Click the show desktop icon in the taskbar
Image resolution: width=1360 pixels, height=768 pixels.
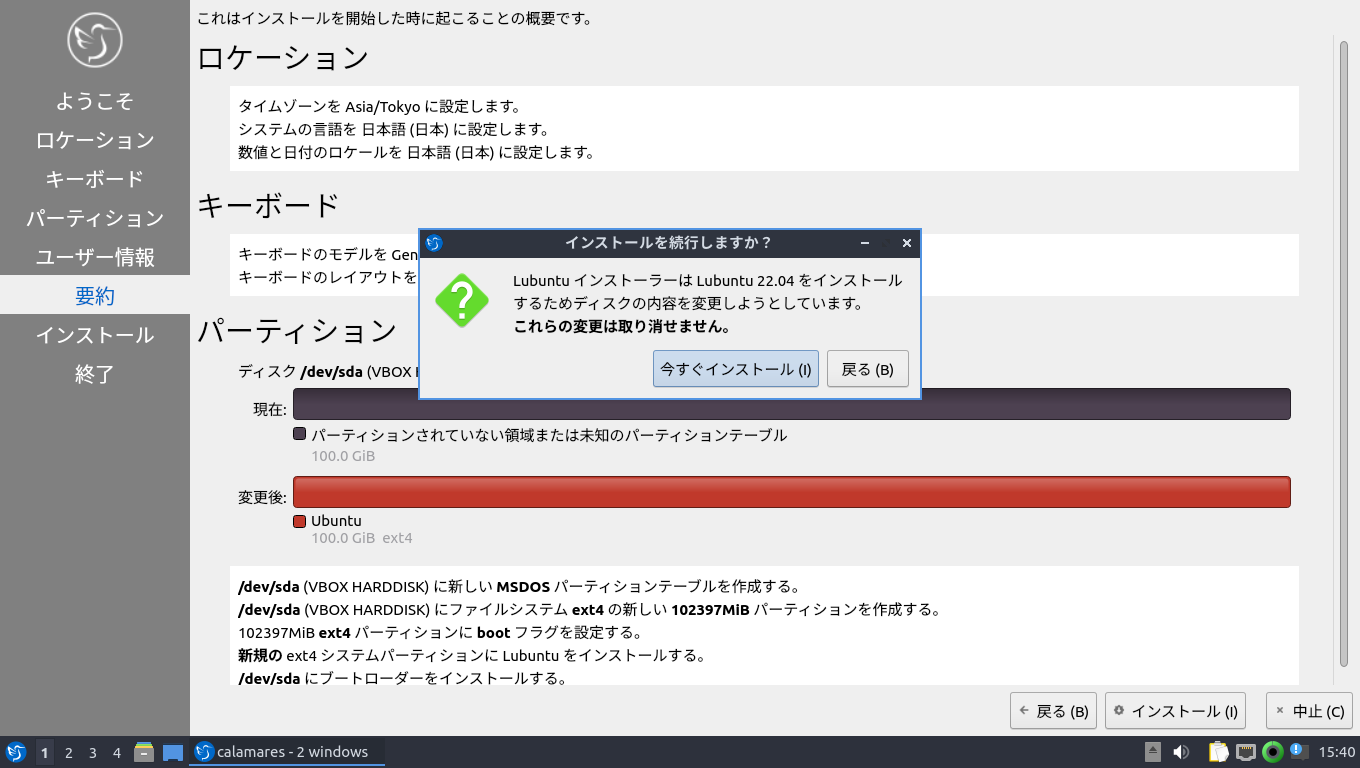point(172,752)
